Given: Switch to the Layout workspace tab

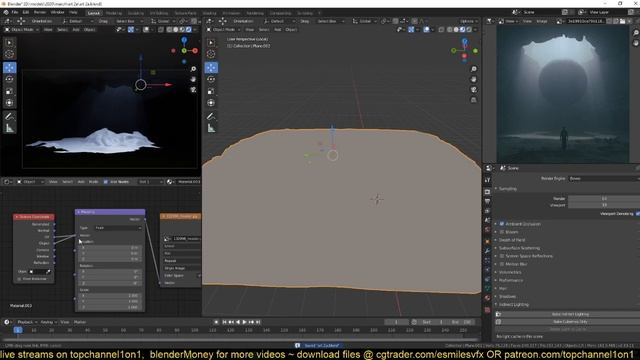Looking at the screenshot, I should [93, 13].
